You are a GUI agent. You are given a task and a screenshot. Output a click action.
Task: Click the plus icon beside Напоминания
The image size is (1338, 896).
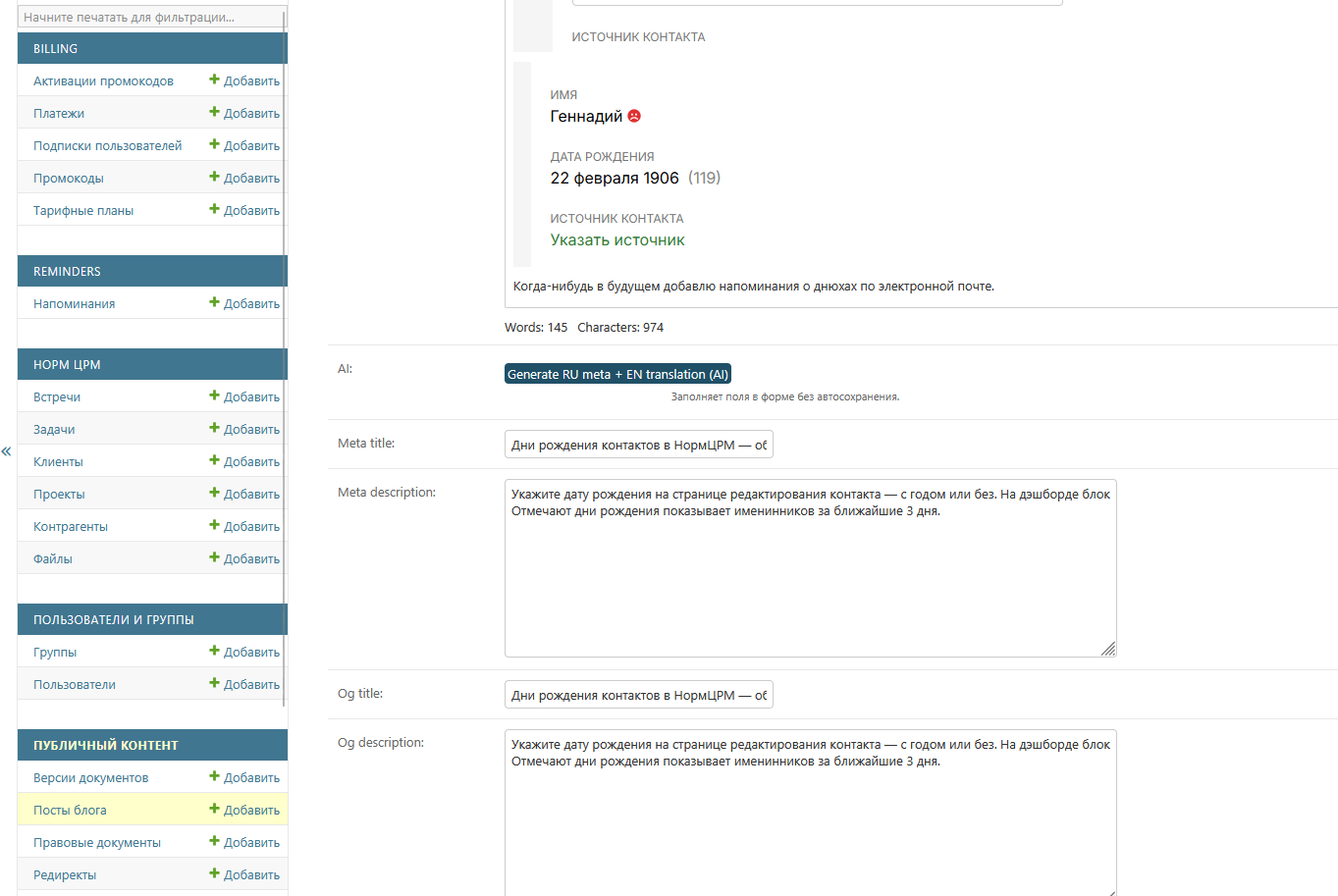pyautogui.click(x=214, y=303)
